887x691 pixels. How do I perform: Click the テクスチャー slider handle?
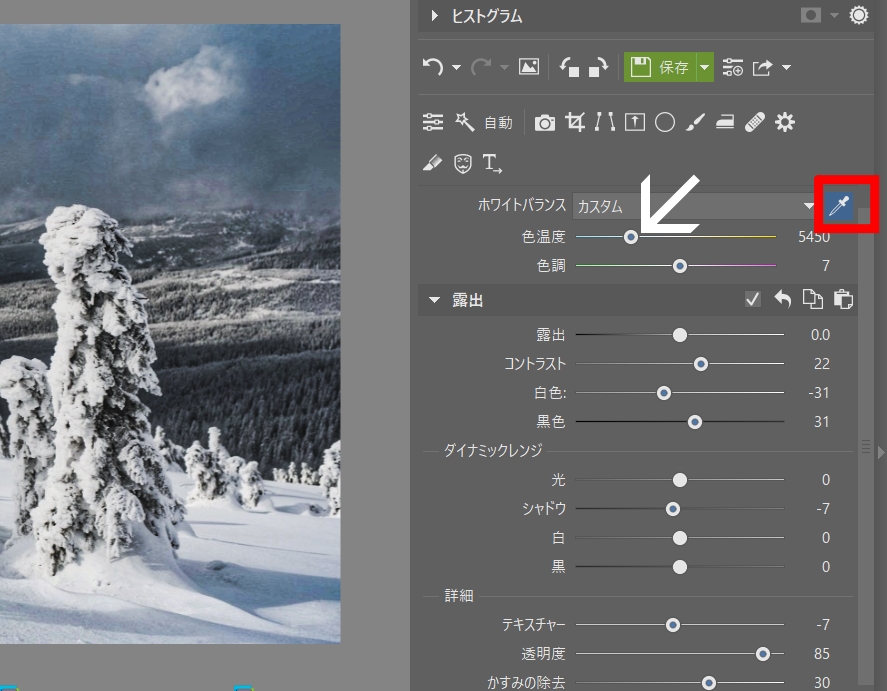click(673, 625)
